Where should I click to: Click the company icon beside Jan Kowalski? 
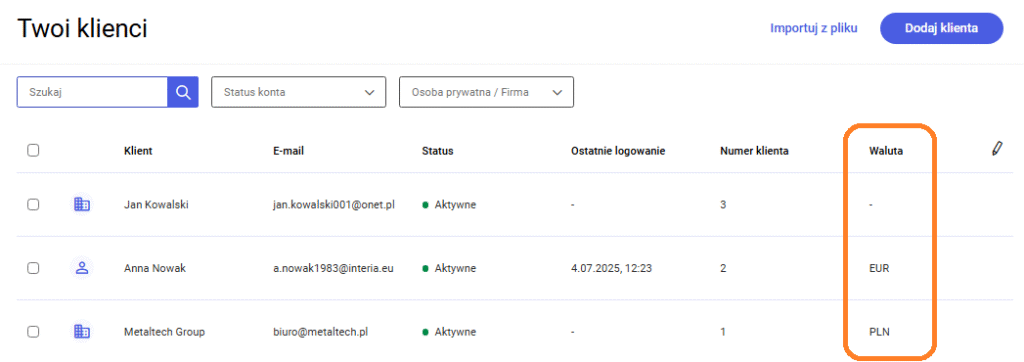point(82,205)
